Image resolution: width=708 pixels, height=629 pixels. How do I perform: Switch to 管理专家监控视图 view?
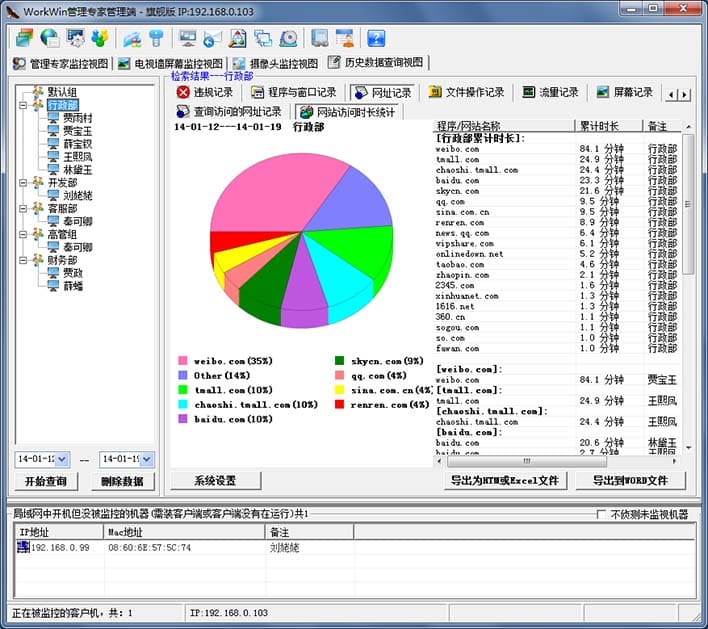point(61,63)
